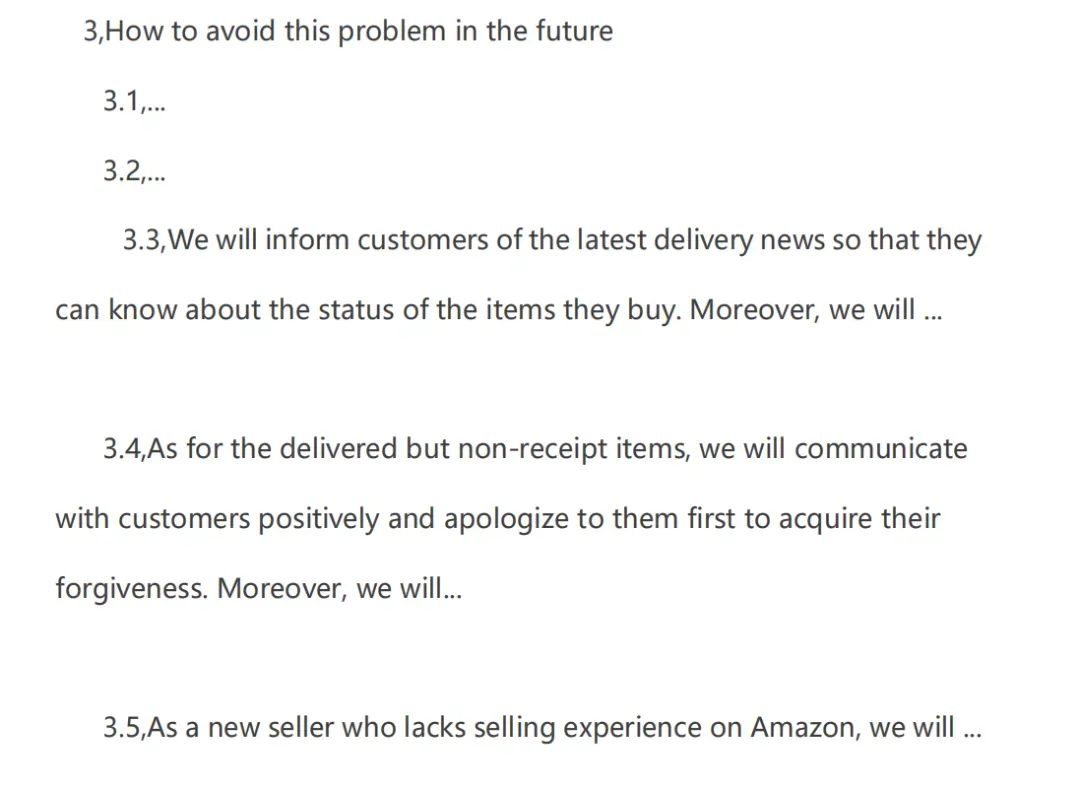Click the word 'future' in the heading
Screen dimensions: 1080x789
pos(574,32)
